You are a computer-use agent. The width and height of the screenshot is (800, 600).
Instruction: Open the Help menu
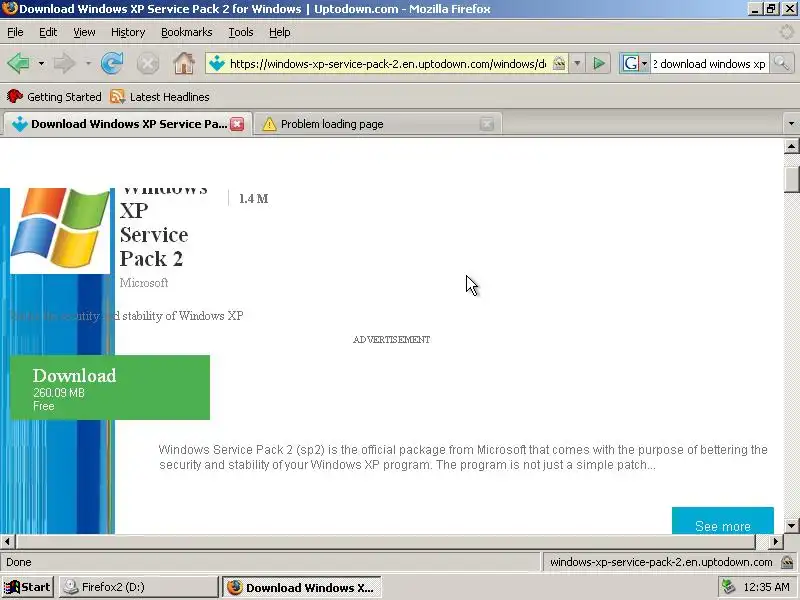click(280, 32)
